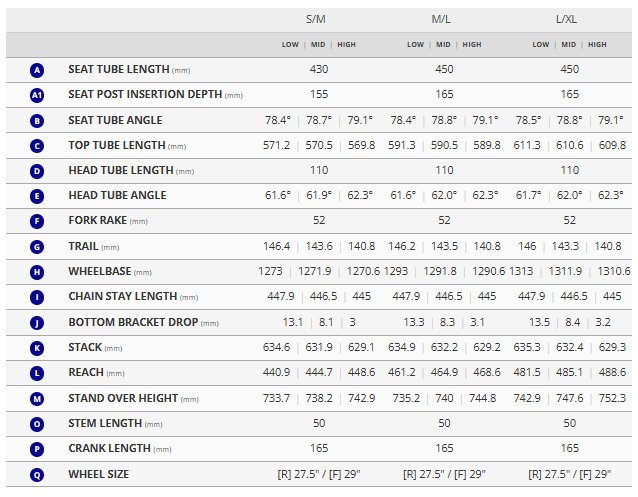The height and width of the screenshot is (497, 638).
Task: Select the L/XL size column header
Action: tap(569, 19)
